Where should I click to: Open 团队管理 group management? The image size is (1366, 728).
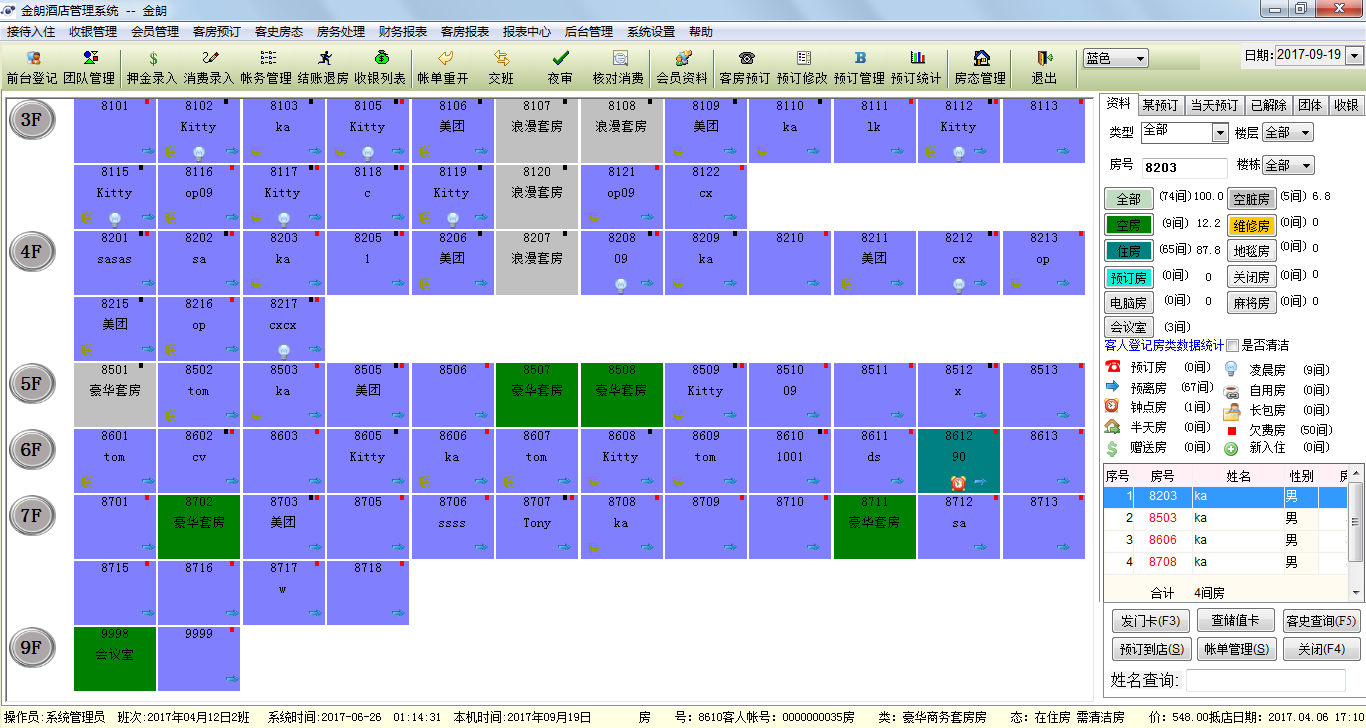click(89, 68)
